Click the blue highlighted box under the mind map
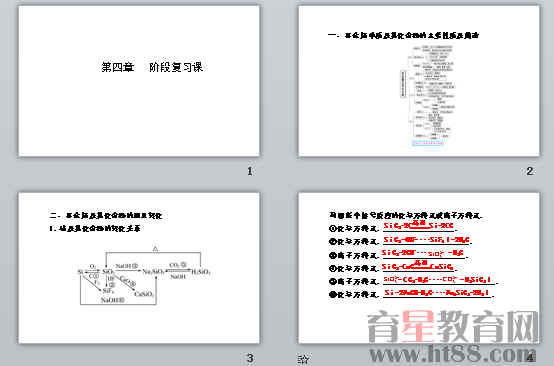 pos(428,143)
